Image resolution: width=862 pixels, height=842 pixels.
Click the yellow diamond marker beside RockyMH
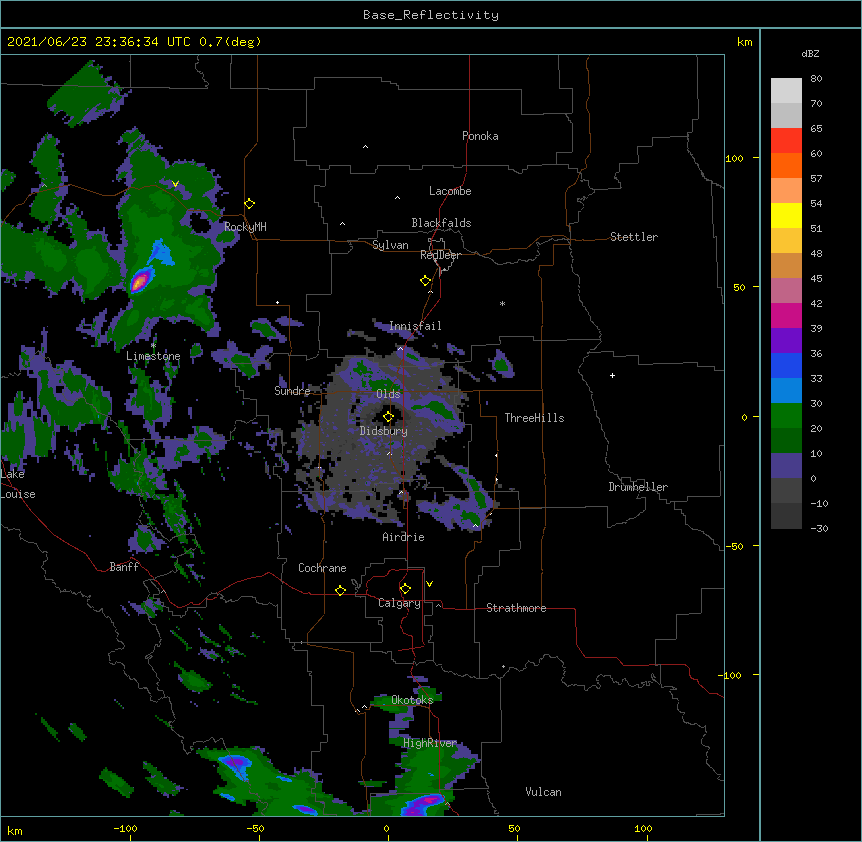pos(250,204)
